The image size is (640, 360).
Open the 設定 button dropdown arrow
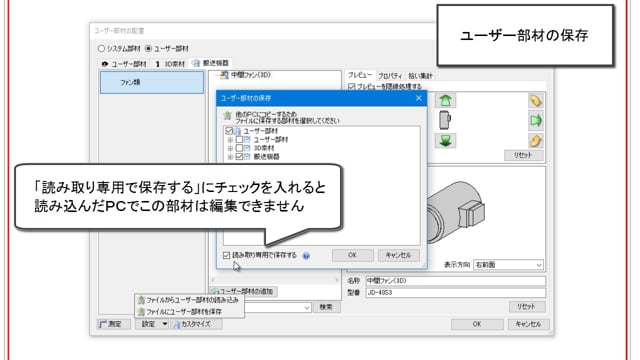coord(164,324)
